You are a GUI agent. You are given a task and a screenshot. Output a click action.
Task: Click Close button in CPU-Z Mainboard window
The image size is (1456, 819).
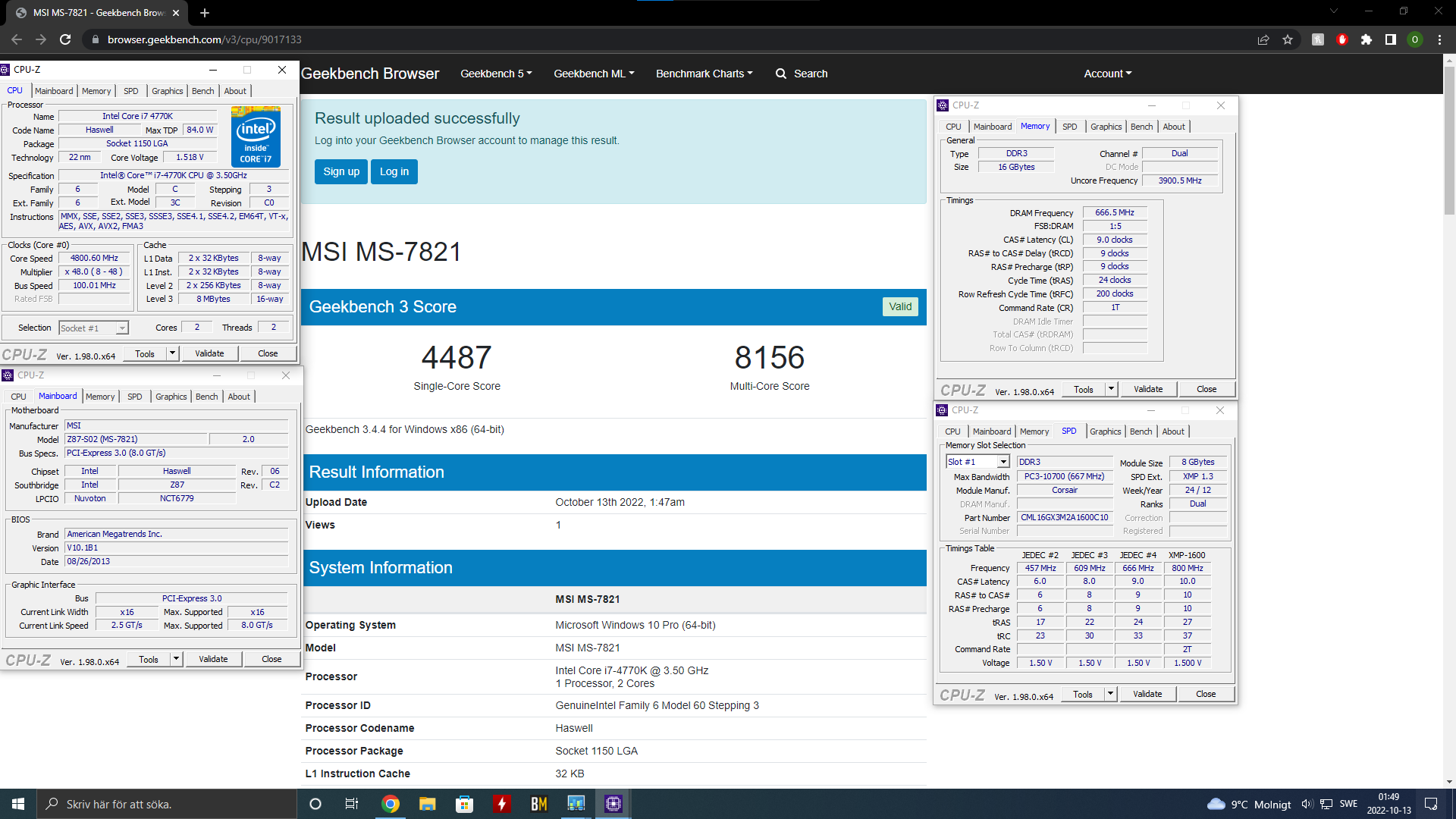[x=271, y=659]
